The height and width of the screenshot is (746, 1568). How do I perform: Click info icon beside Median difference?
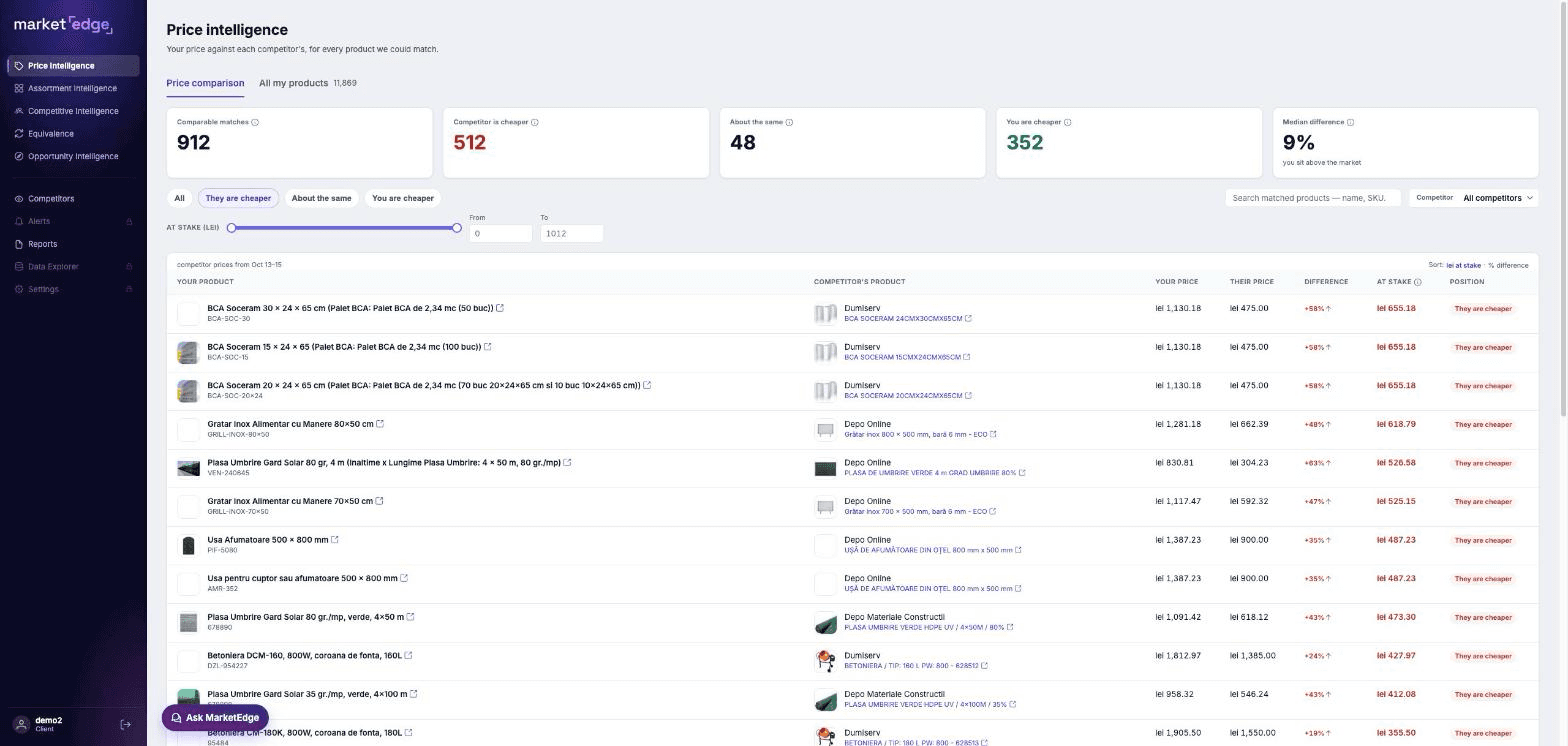[x=1350, y=122]
